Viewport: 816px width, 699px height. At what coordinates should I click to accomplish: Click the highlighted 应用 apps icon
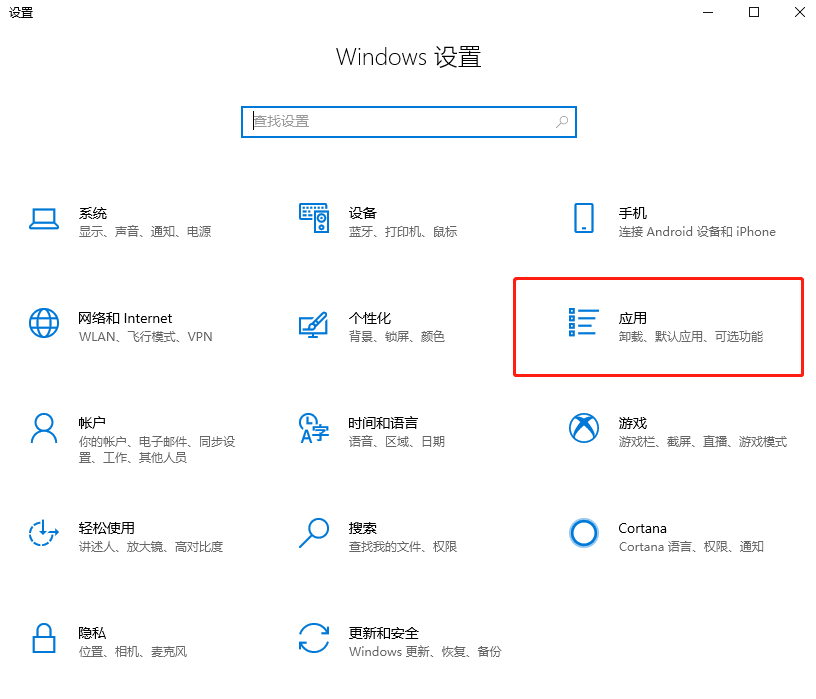pyautogui.click(x=583, y=323)
